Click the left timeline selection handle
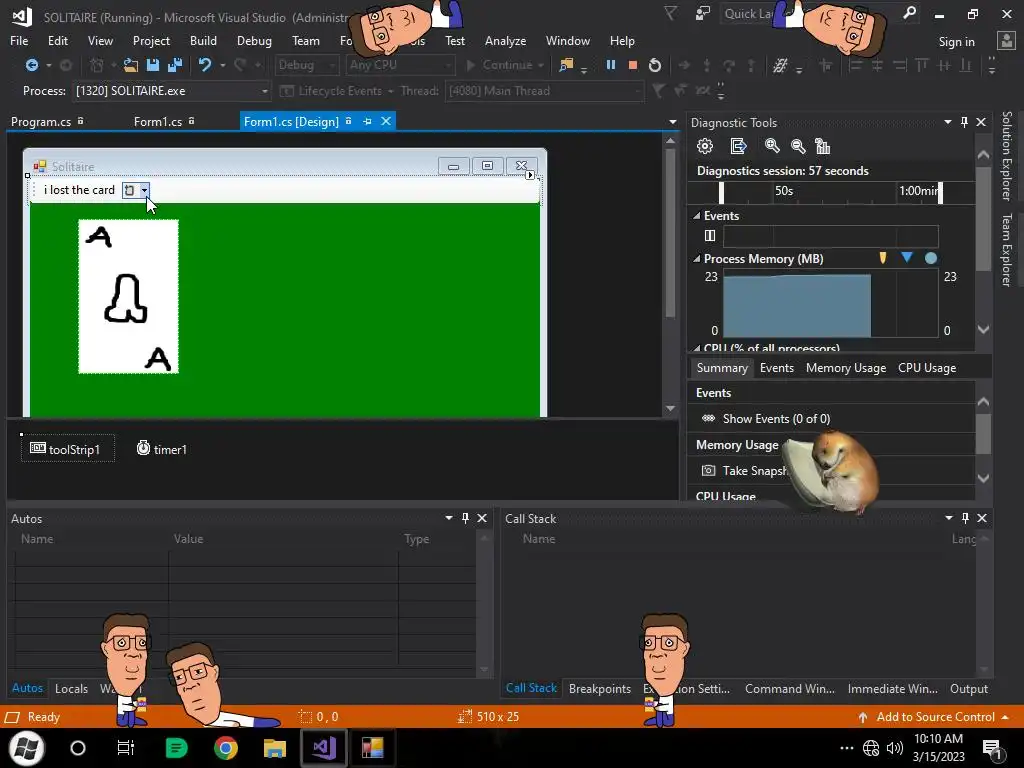Viewport: 1024px width, 768px height. click(x=721, y=192)
